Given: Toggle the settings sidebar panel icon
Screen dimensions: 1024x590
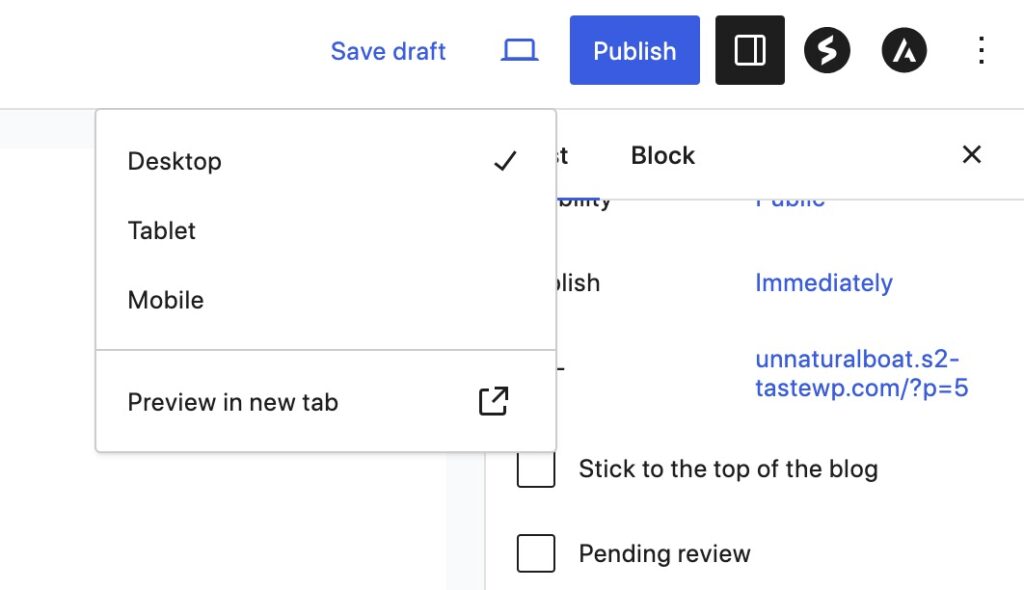Looking at the screenshot, I should pyautogui.click(x=750, y=51).
